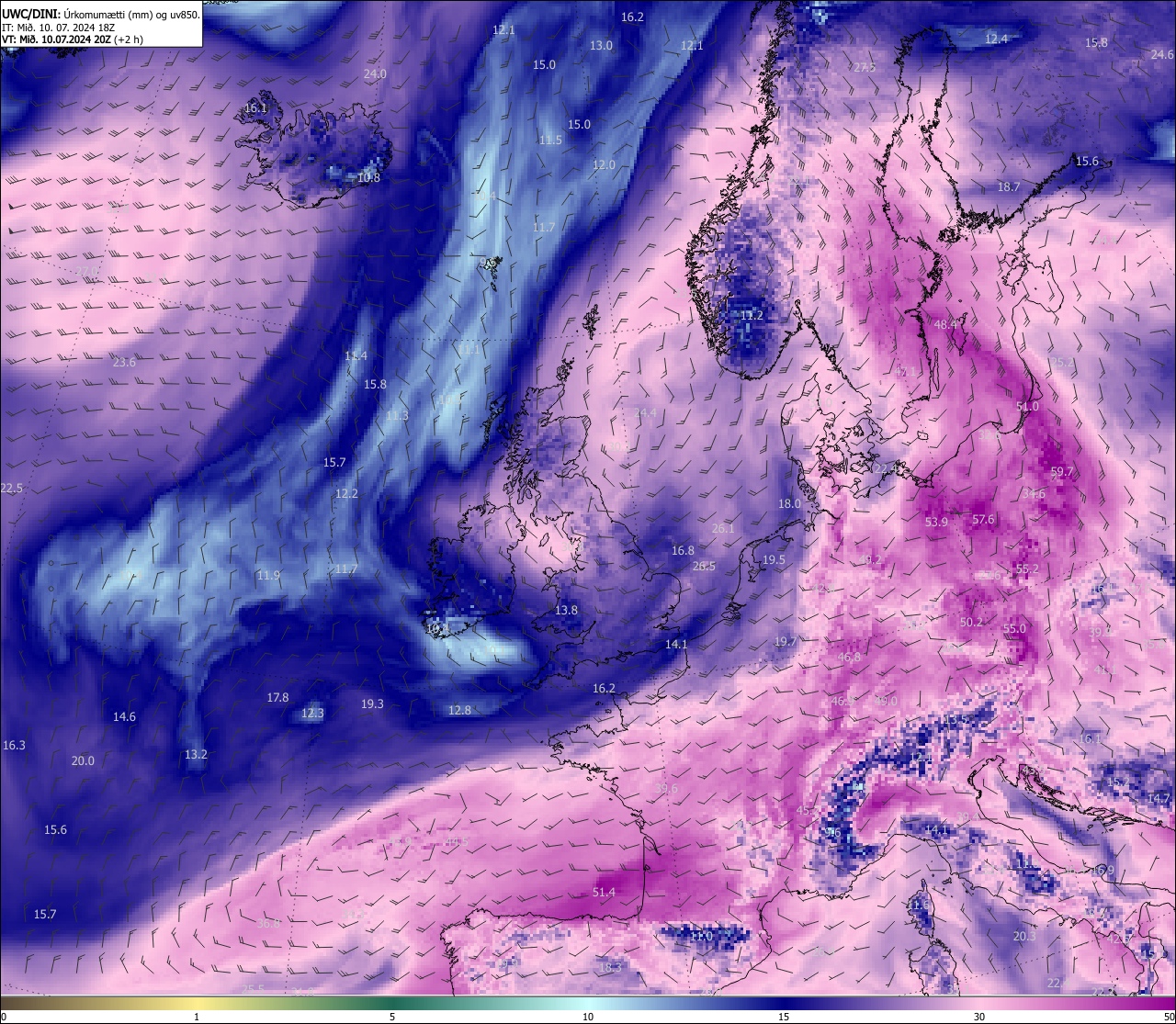The image size is (1176, 1024).
Task: Click the 51.0 value label
Action: click(1027, 406)
